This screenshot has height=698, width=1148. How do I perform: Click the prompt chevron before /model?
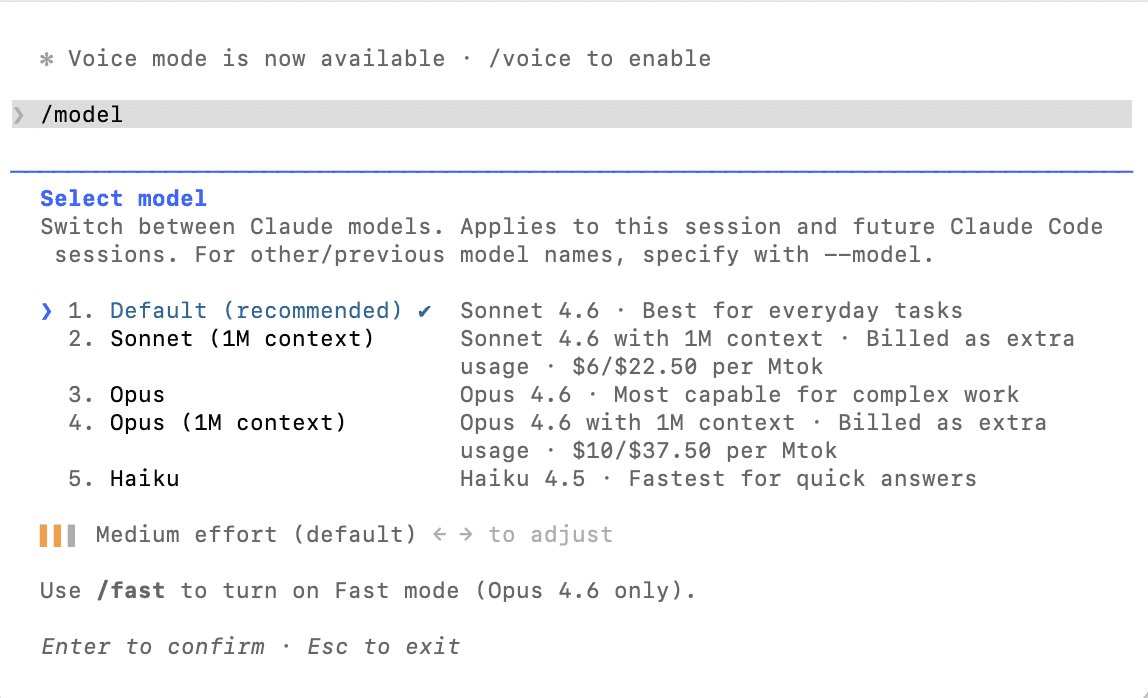[19, 115]
